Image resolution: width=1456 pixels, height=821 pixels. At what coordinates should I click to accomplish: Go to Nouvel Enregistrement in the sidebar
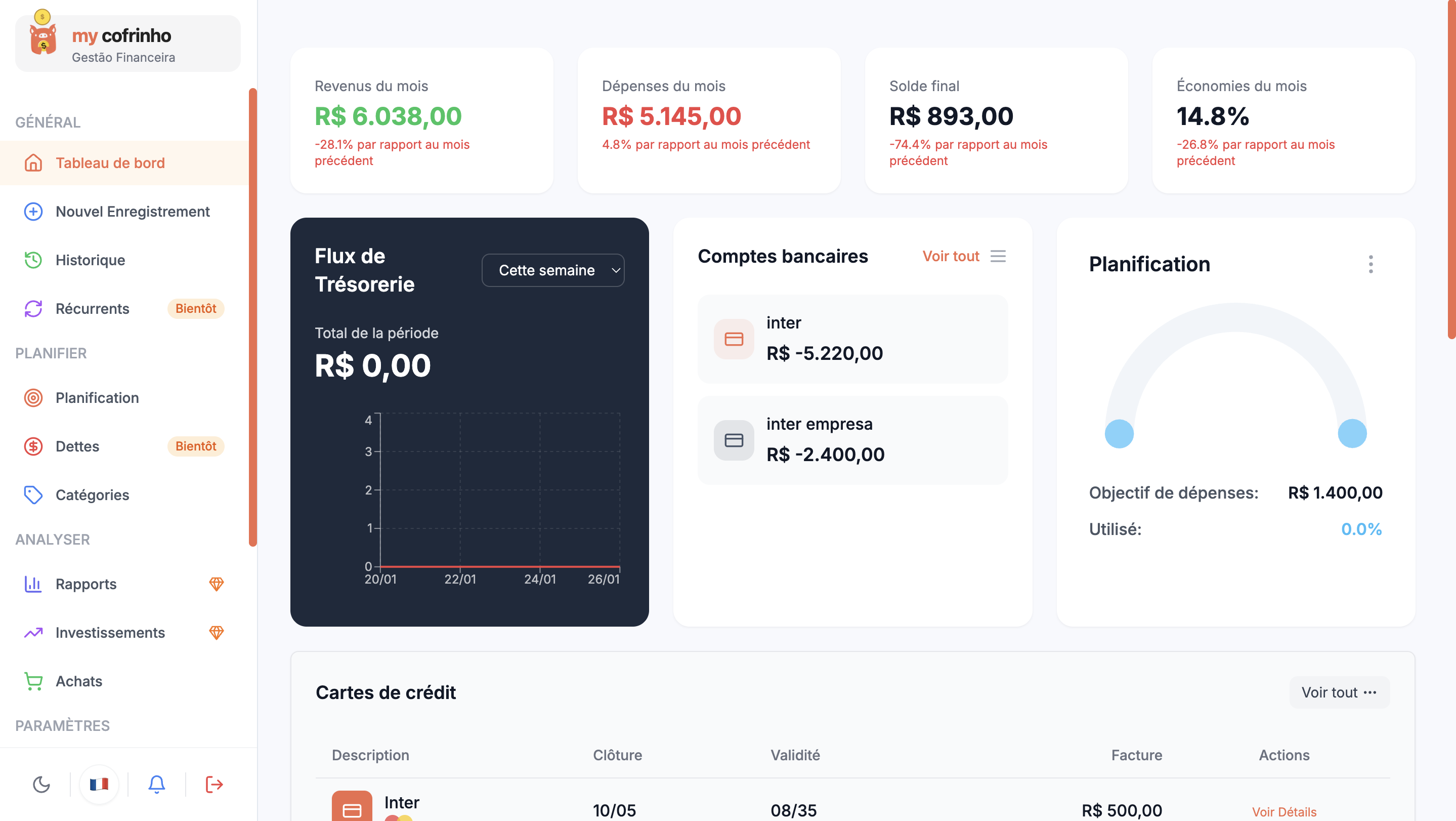(x=132, y=212)
